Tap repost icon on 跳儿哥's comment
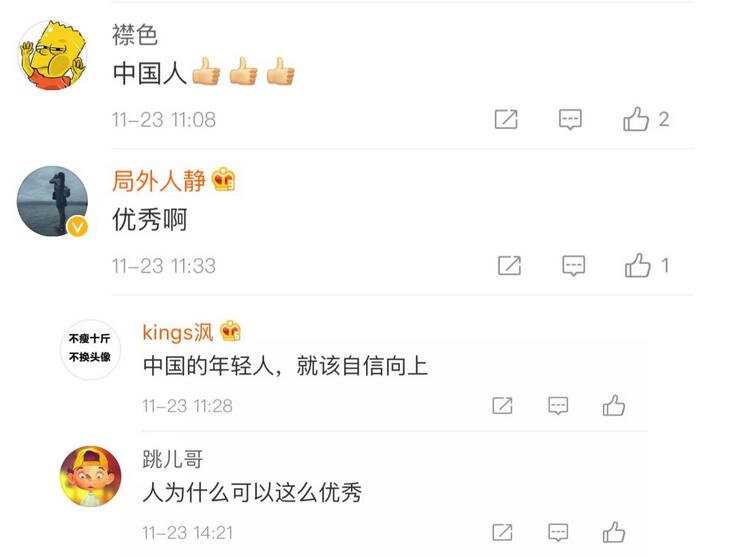The image size is (729, 557). (503, 532)
